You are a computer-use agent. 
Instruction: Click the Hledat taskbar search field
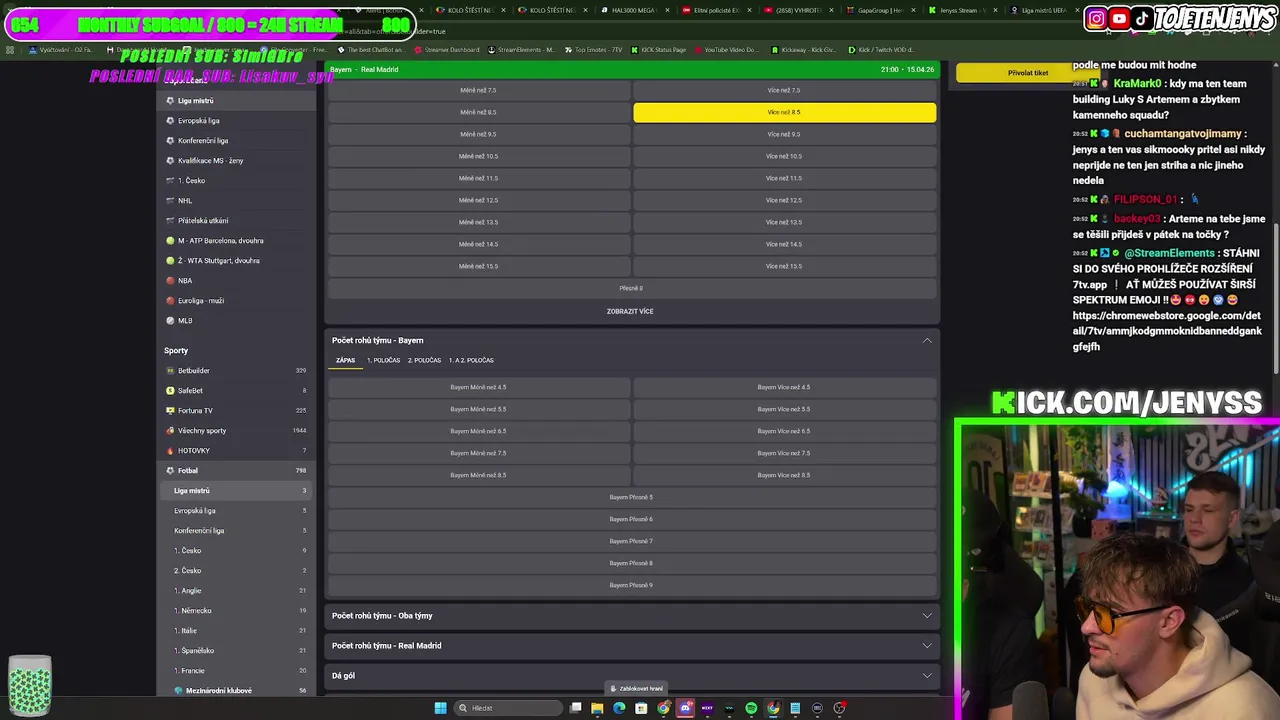click(507, 708)
